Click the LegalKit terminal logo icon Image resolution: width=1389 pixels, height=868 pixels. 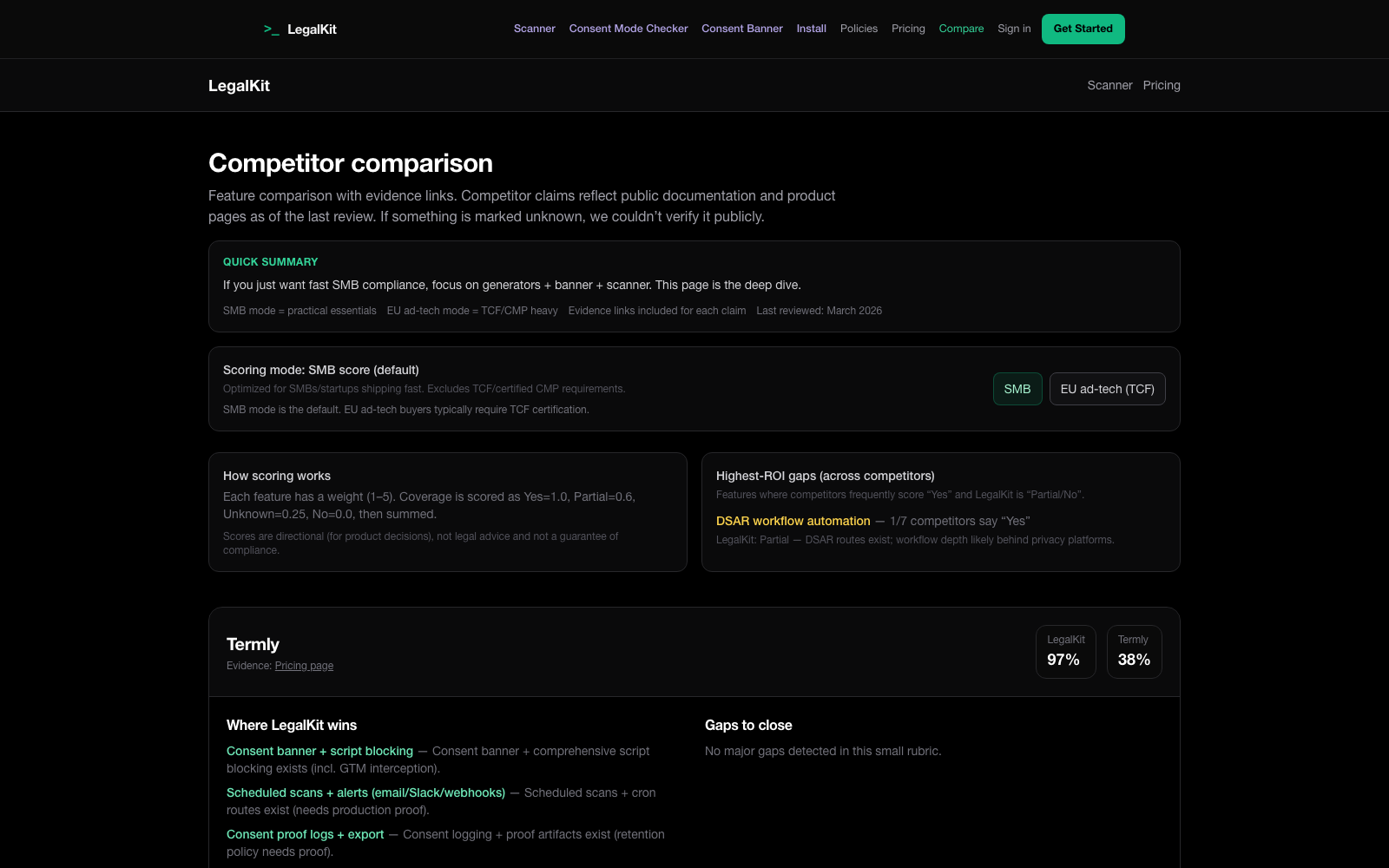[272, 29]
